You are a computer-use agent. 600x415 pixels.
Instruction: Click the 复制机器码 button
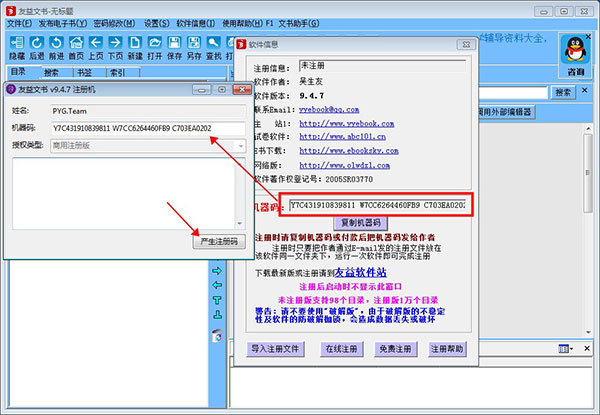(361, 223)
